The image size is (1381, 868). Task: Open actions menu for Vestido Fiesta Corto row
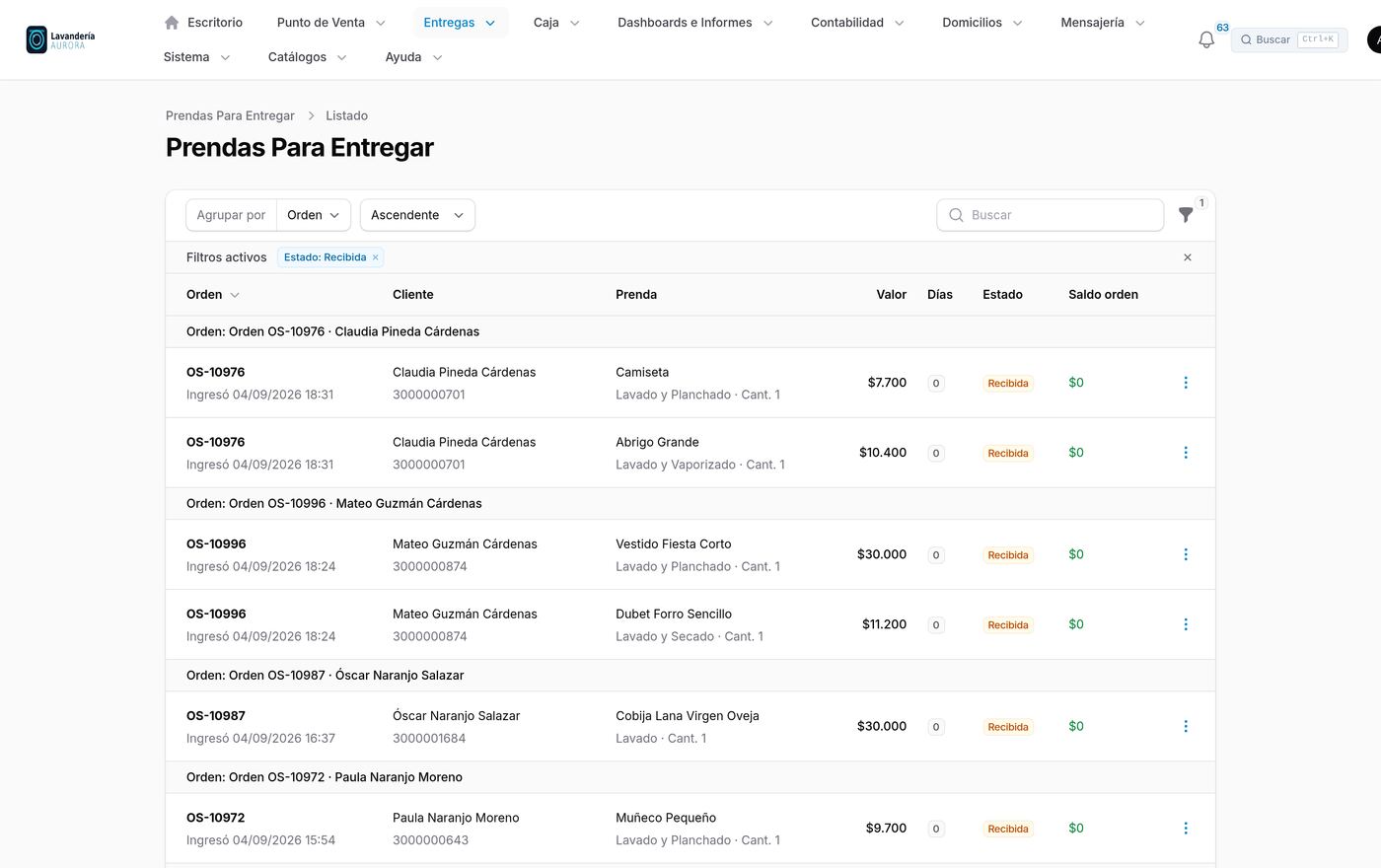pyautogui.click(x=1186, y=554)
